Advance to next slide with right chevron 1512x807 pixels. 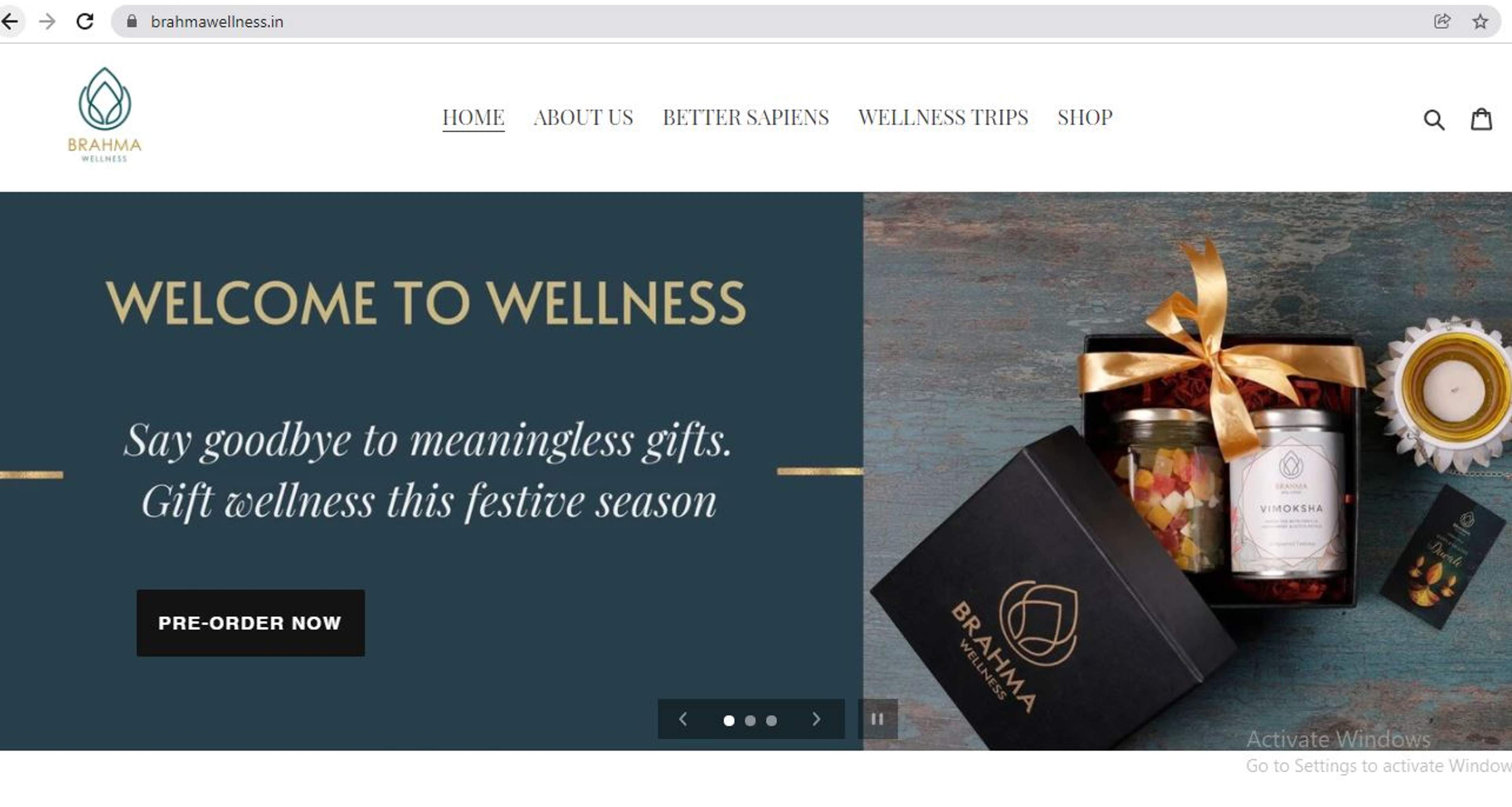(x=816, y=719)
